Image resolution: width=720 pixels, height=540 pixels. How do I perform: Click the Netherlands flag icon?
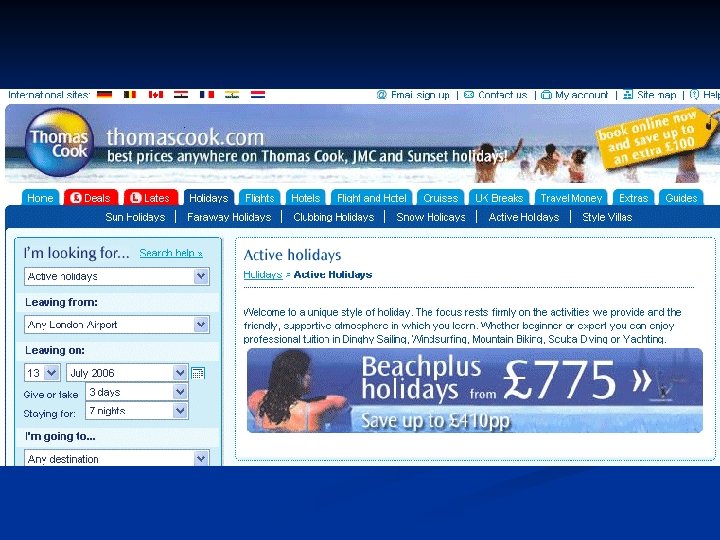[258, 95]
